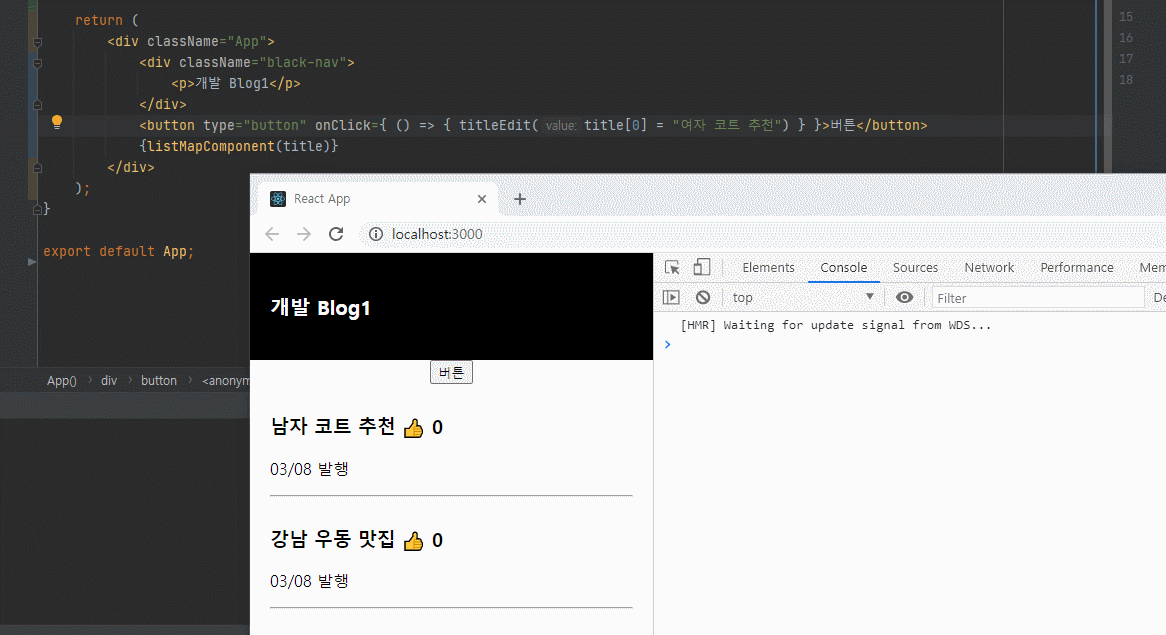1166x635 pixels.
Task: Click the thumbs-up next to 강남 우동 맛집
Action: pyautogui.click(x=413, y=541)
